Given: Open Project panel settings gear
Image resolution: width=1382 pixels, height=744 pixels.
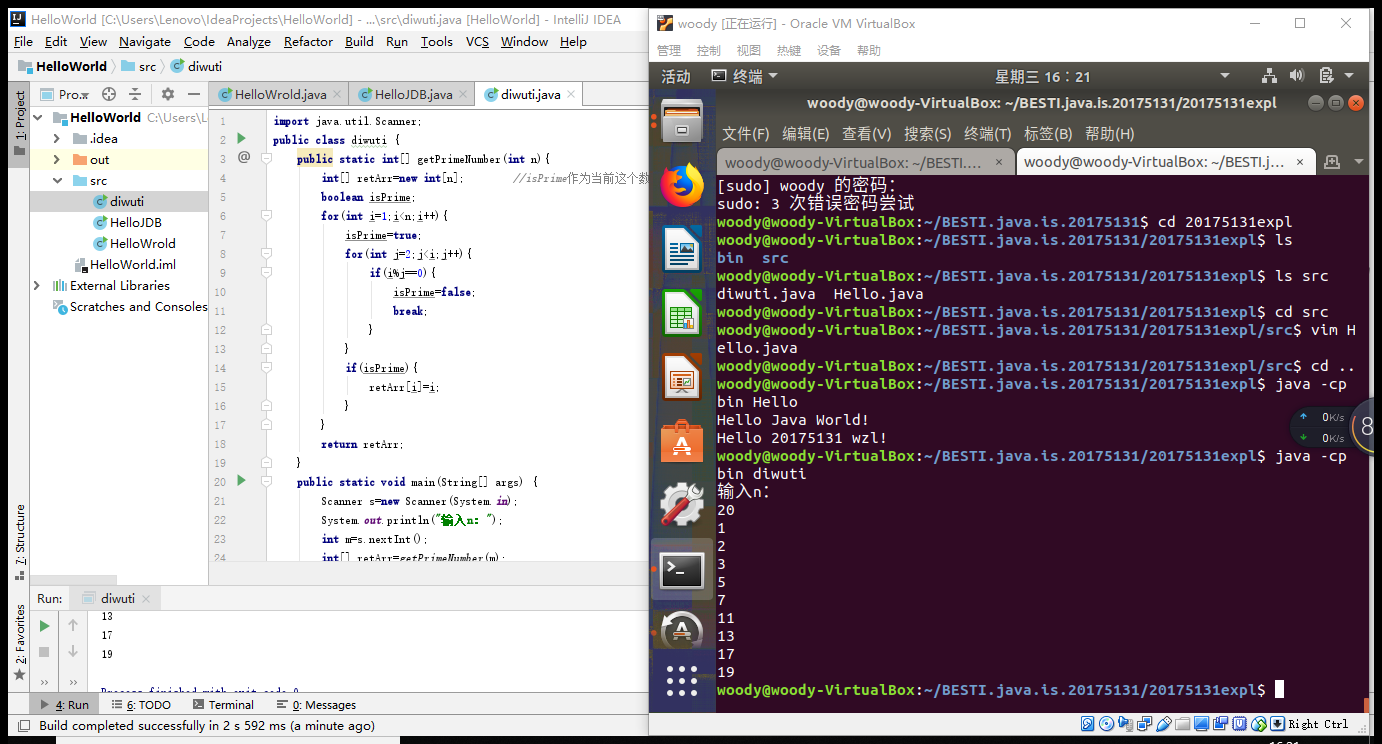Looking at the screenshot, I should [x=167, y=94].
